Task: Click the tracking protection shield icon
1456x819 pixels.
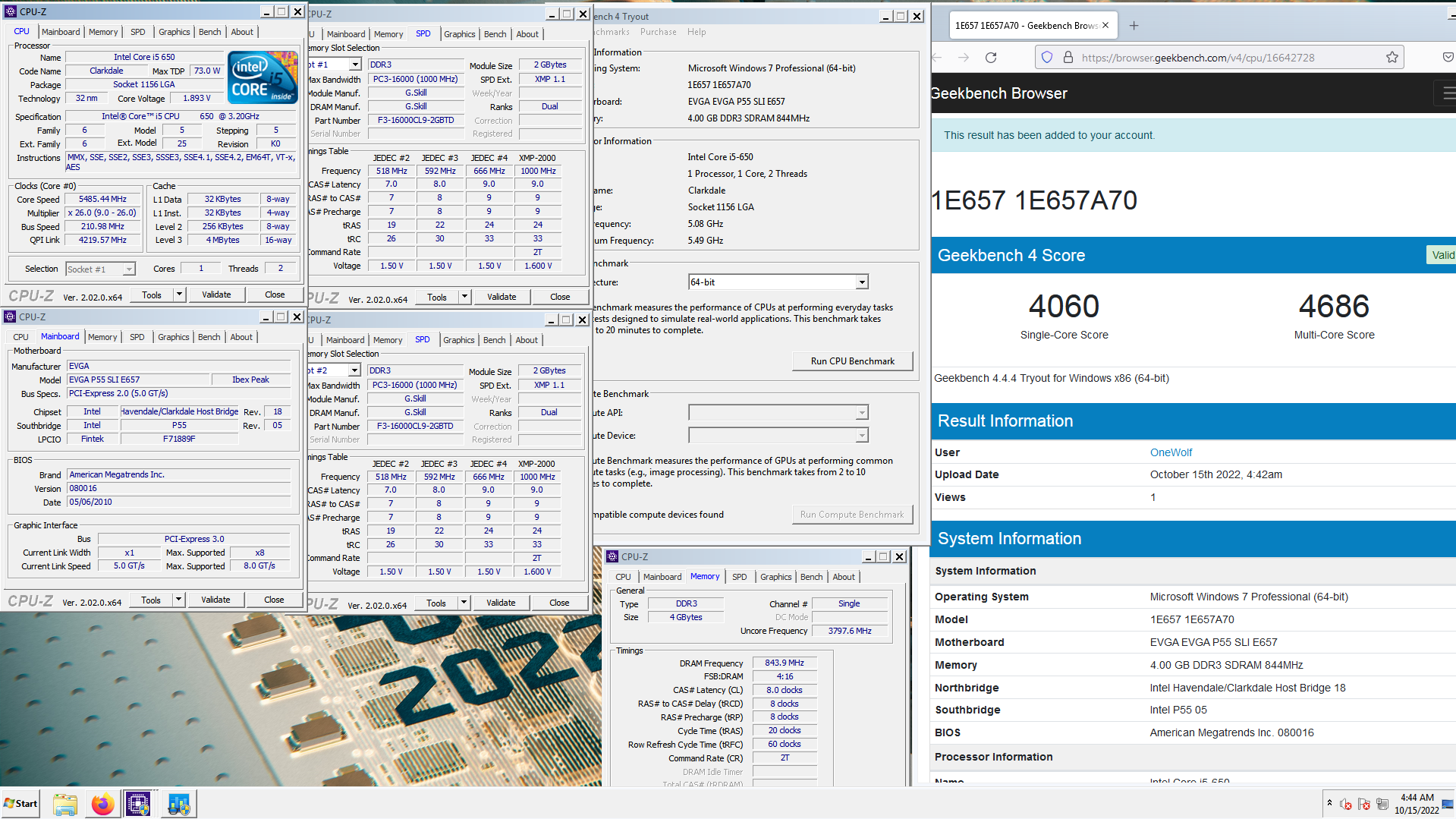Action: point(1047,58)
